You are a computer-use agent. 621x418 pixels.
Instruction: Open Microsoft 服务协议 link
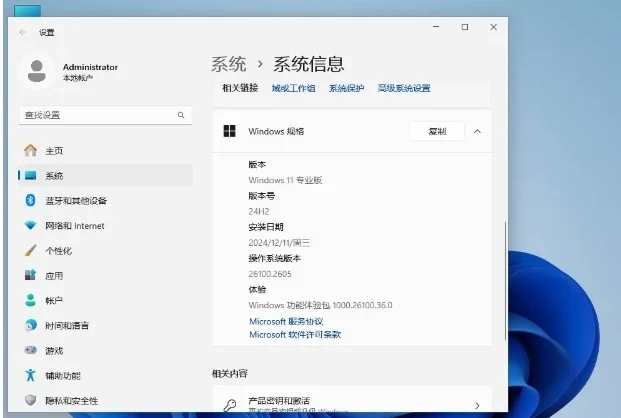click(x=286, y=321)
